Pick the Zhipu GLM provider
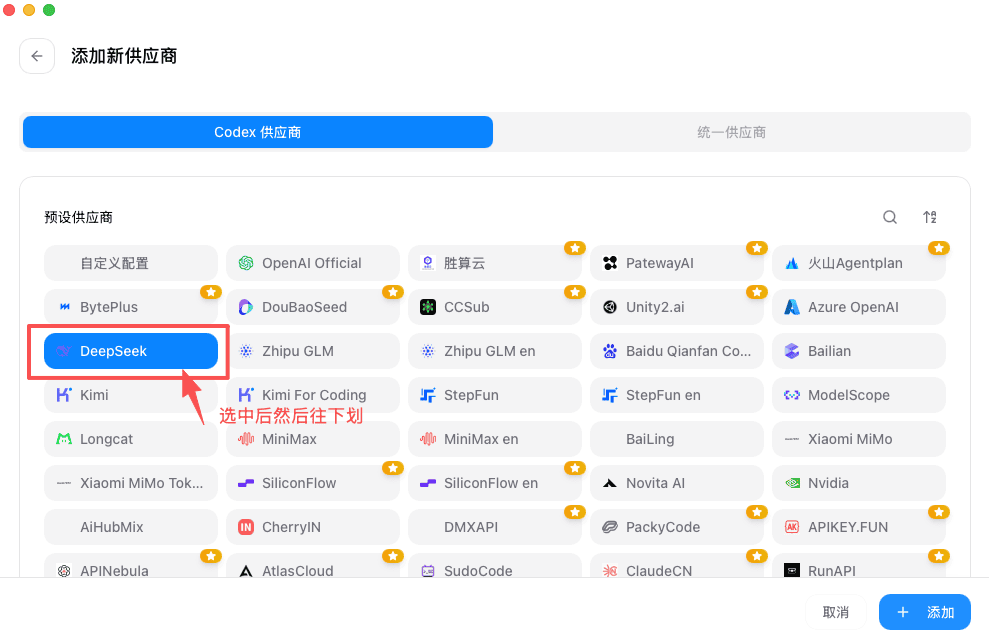The width and height of the screenshot is (989, 641). pos(313,351)
